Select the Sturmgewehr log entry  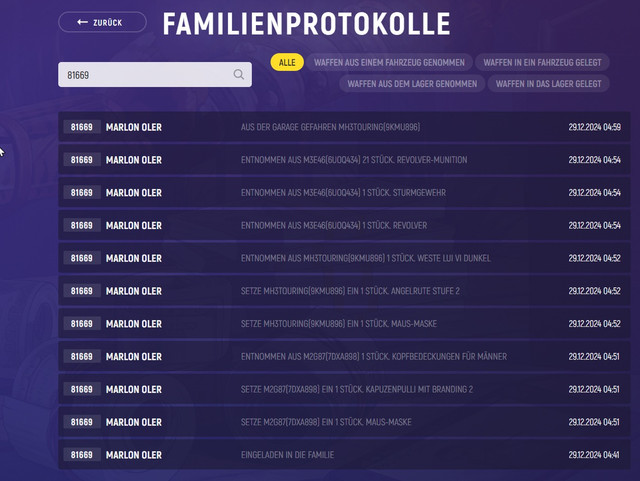point(344,192)
